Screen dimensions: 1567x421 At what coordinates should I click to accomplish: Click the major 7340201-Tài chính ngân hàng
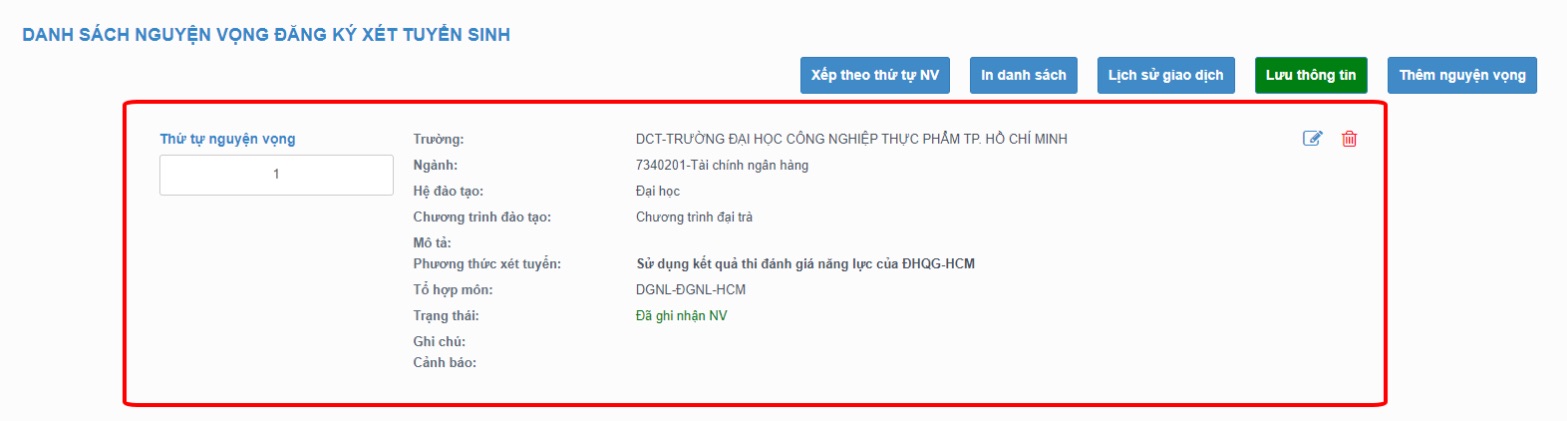click(722, 165)
